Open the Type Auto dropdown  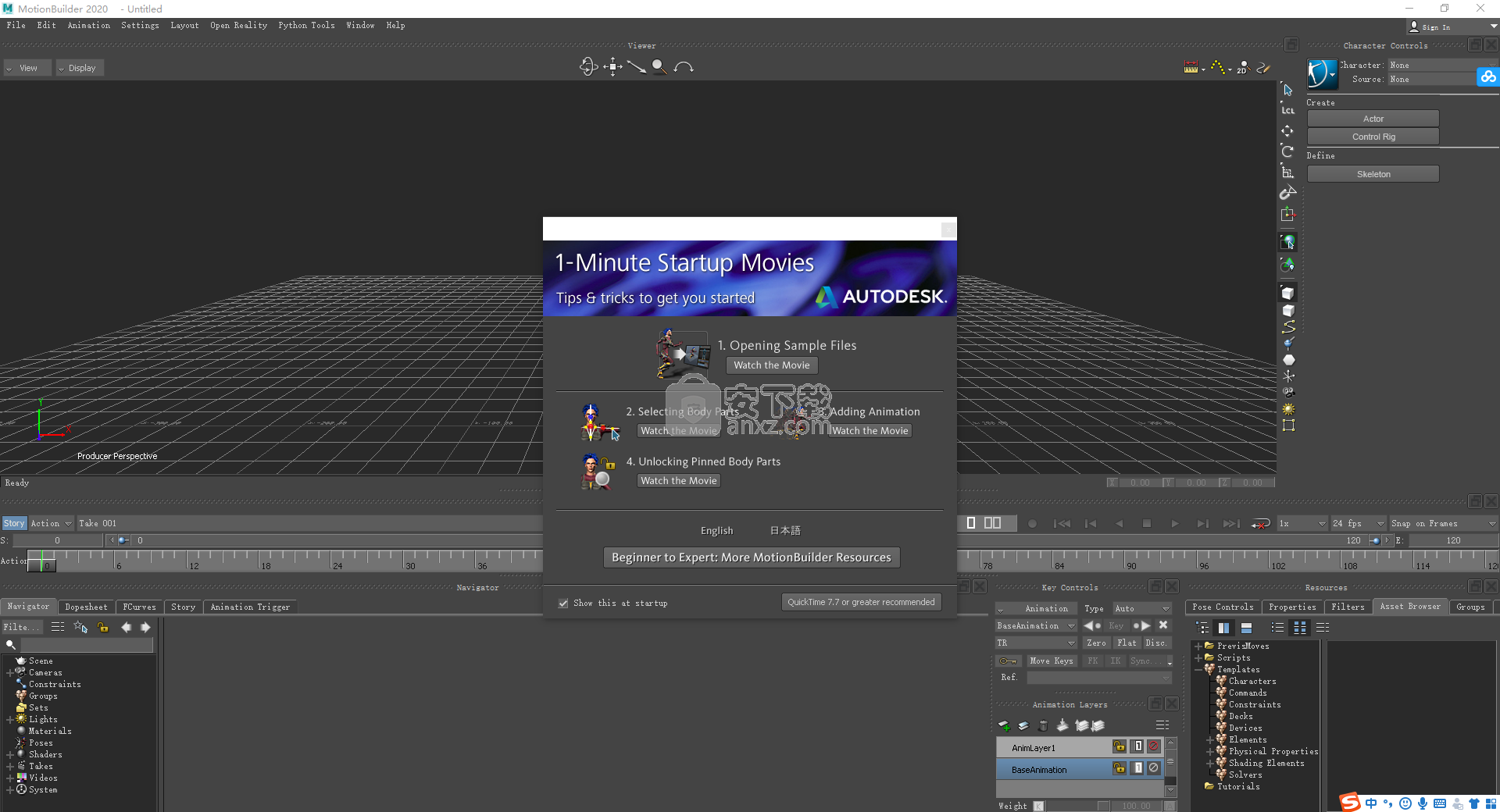tap(1141, 609)
